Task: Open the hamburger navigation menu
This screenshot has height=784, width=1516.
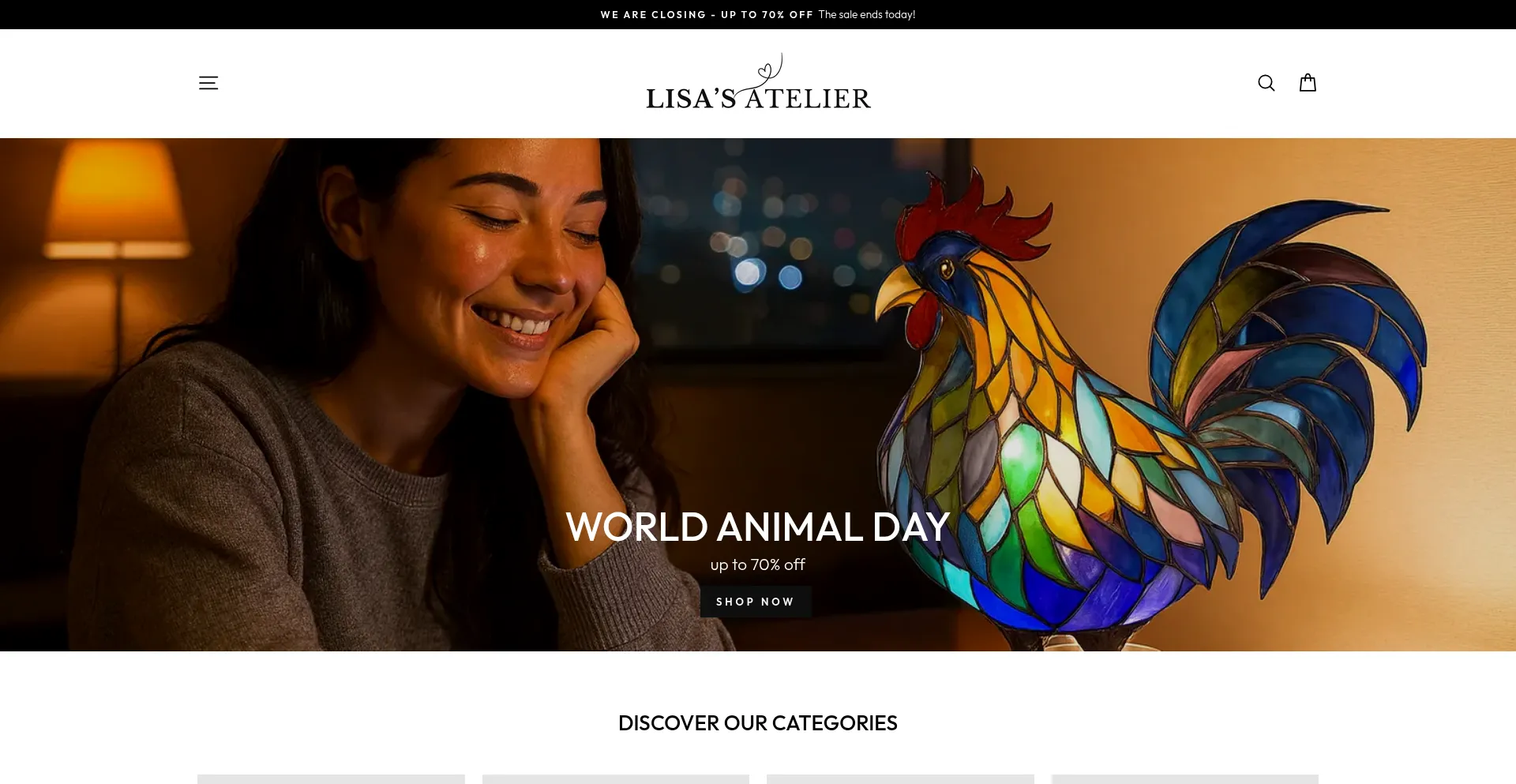Action: point(208,83)
